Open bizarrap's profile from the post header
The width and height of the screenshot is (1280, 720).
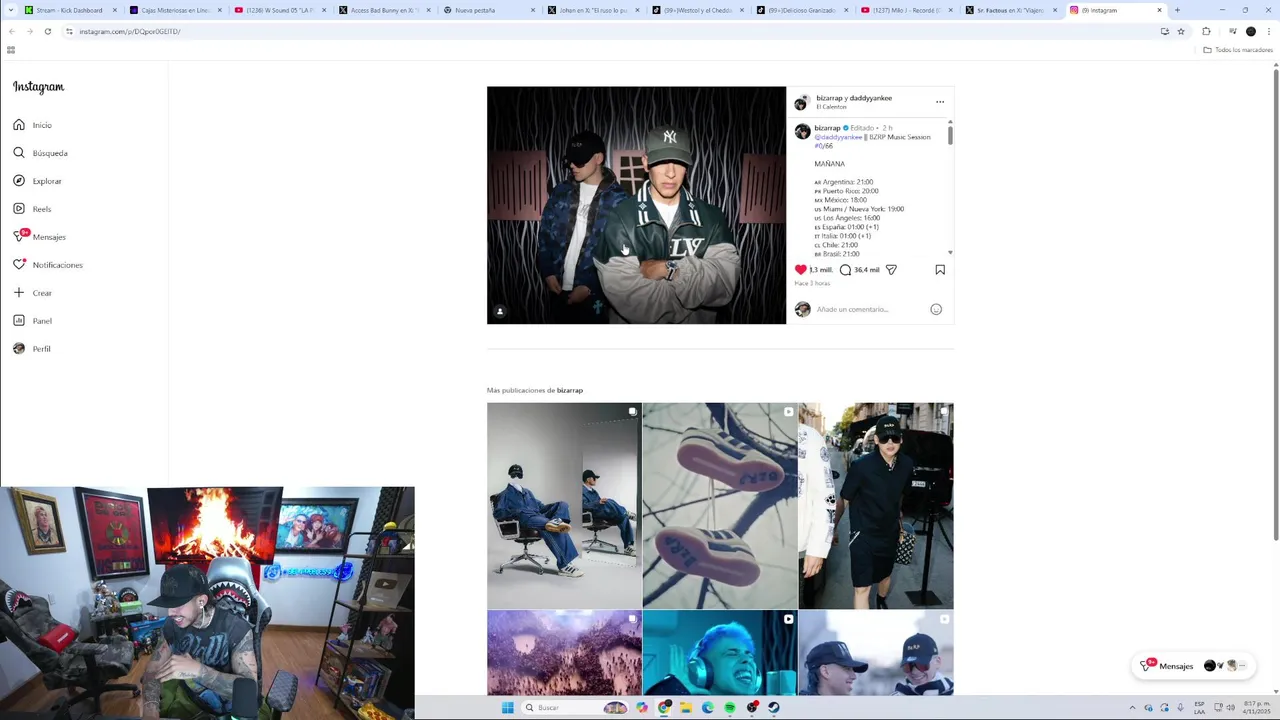pyautogui.click(x=829, y=98)
